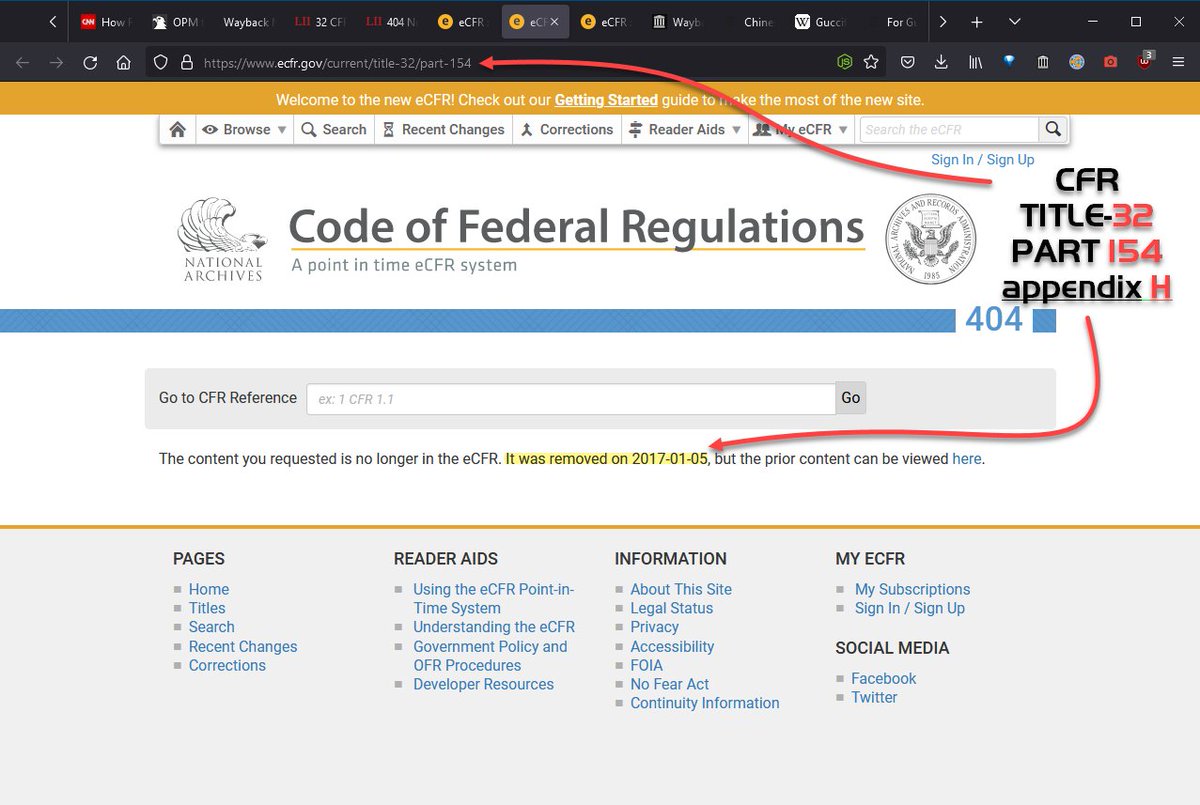
Task: Bookmark this page with the star icon
Action: (871, 62)
